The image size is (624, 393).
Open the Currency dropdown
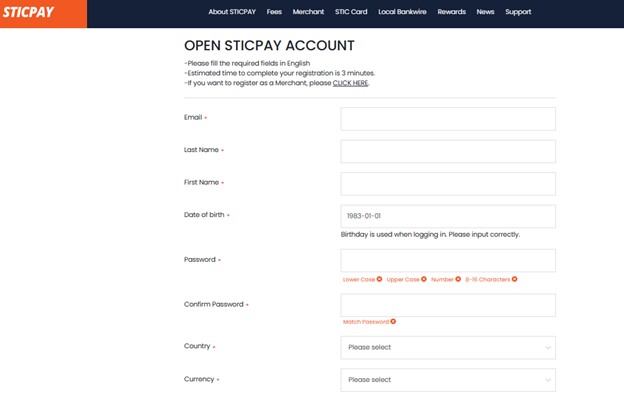pos(448,380)
